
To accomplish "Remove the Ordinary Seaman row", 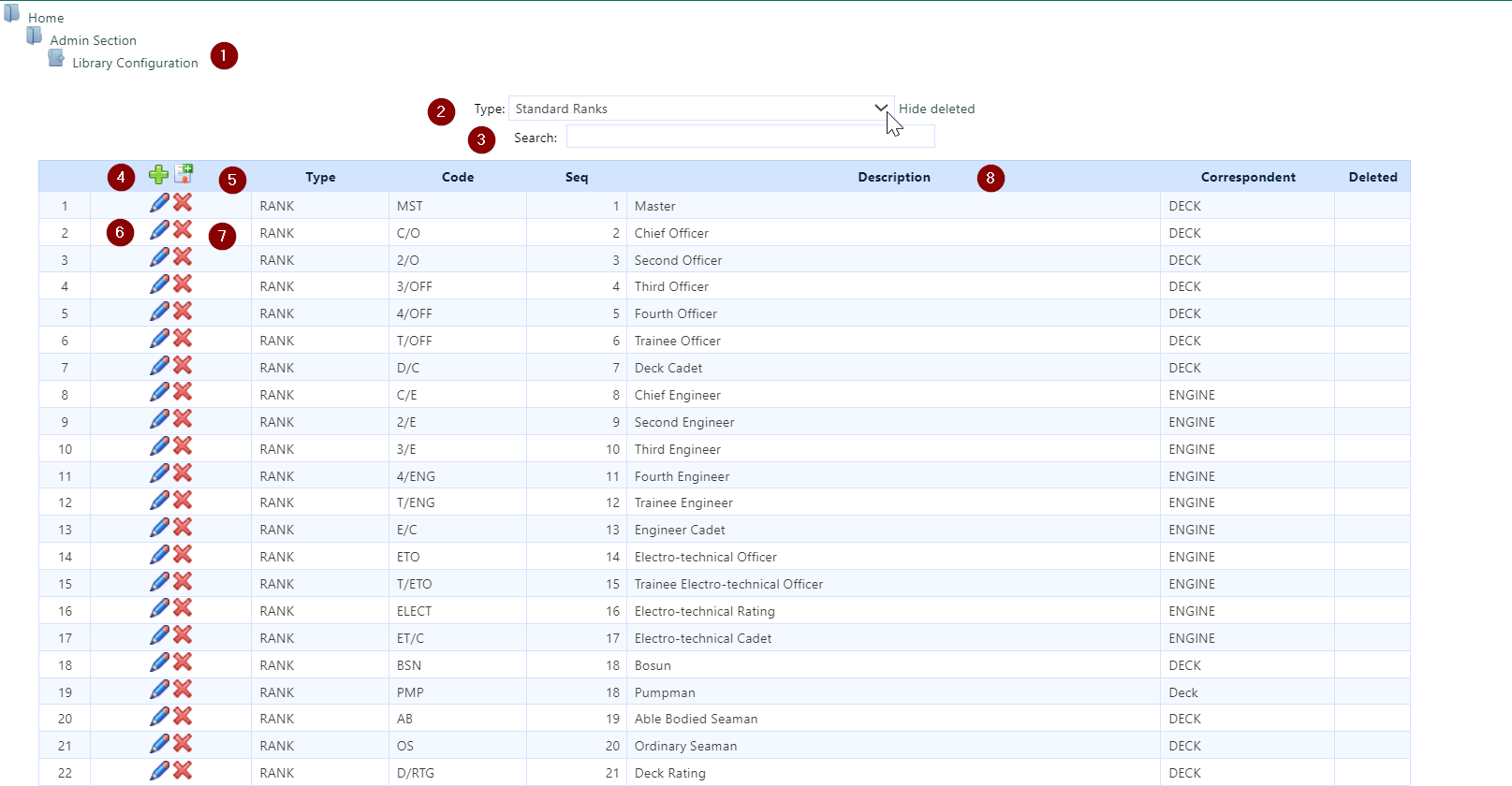I will point(183,743).
